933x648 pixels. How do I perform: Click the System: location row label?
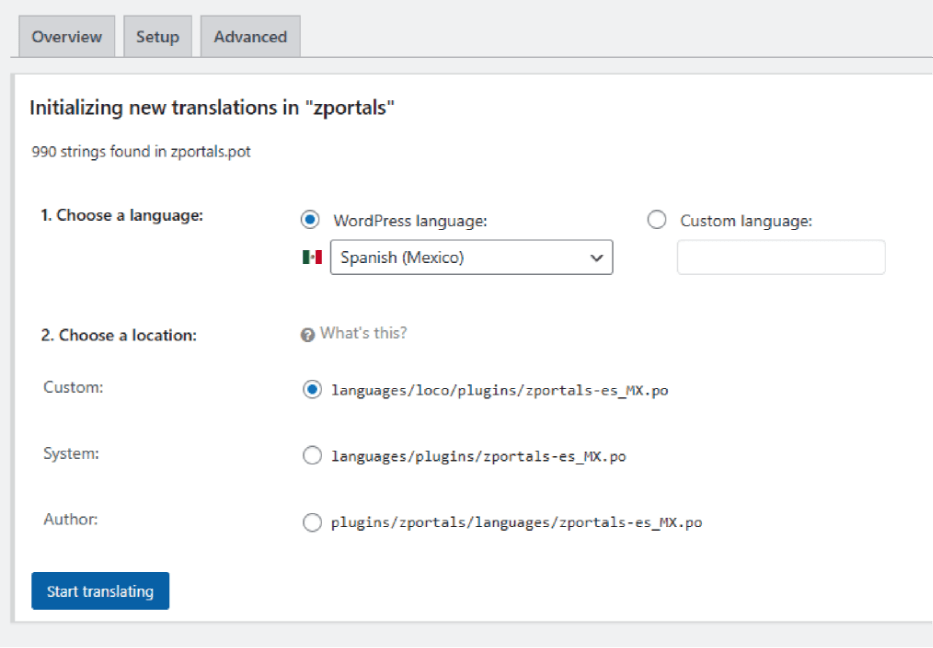tap(71, 453)
